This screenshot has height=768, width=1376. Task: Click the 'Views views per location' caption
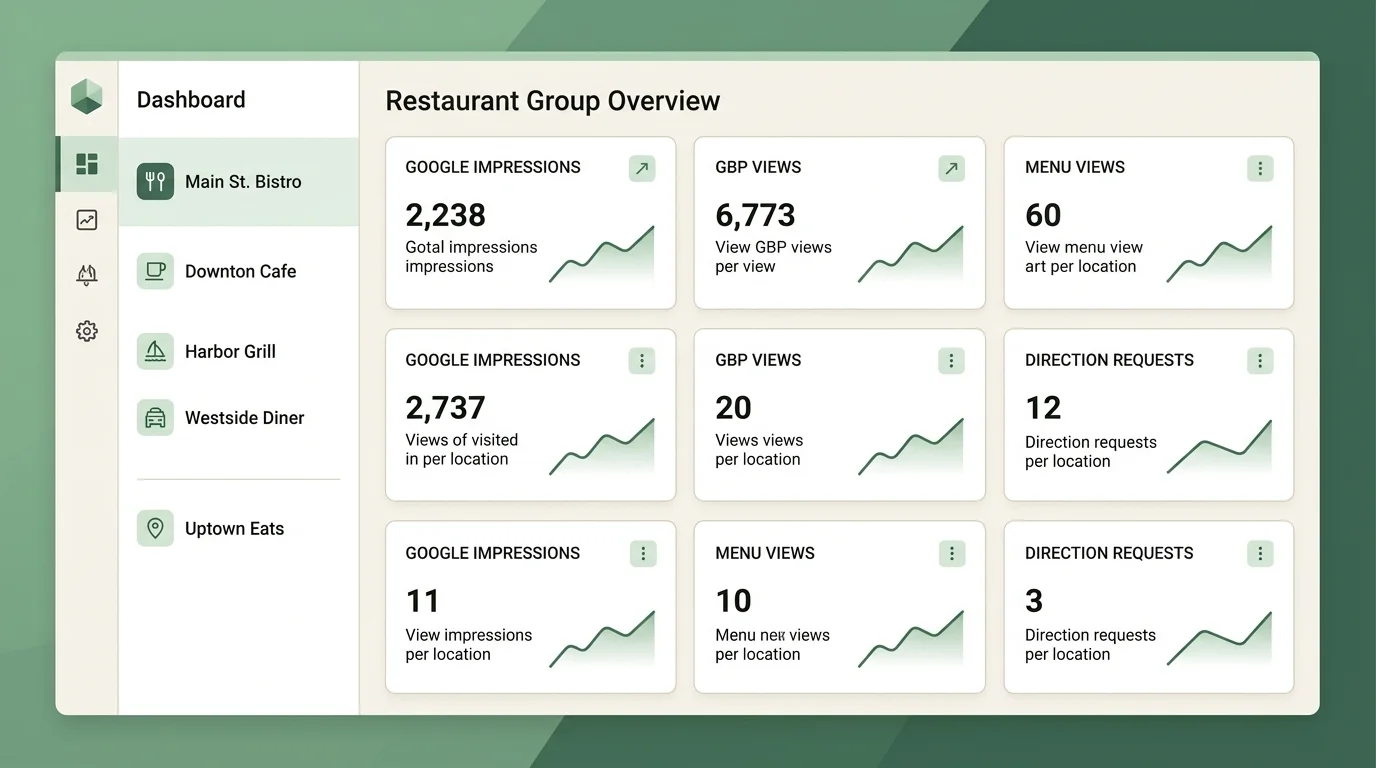coord(759,449)
